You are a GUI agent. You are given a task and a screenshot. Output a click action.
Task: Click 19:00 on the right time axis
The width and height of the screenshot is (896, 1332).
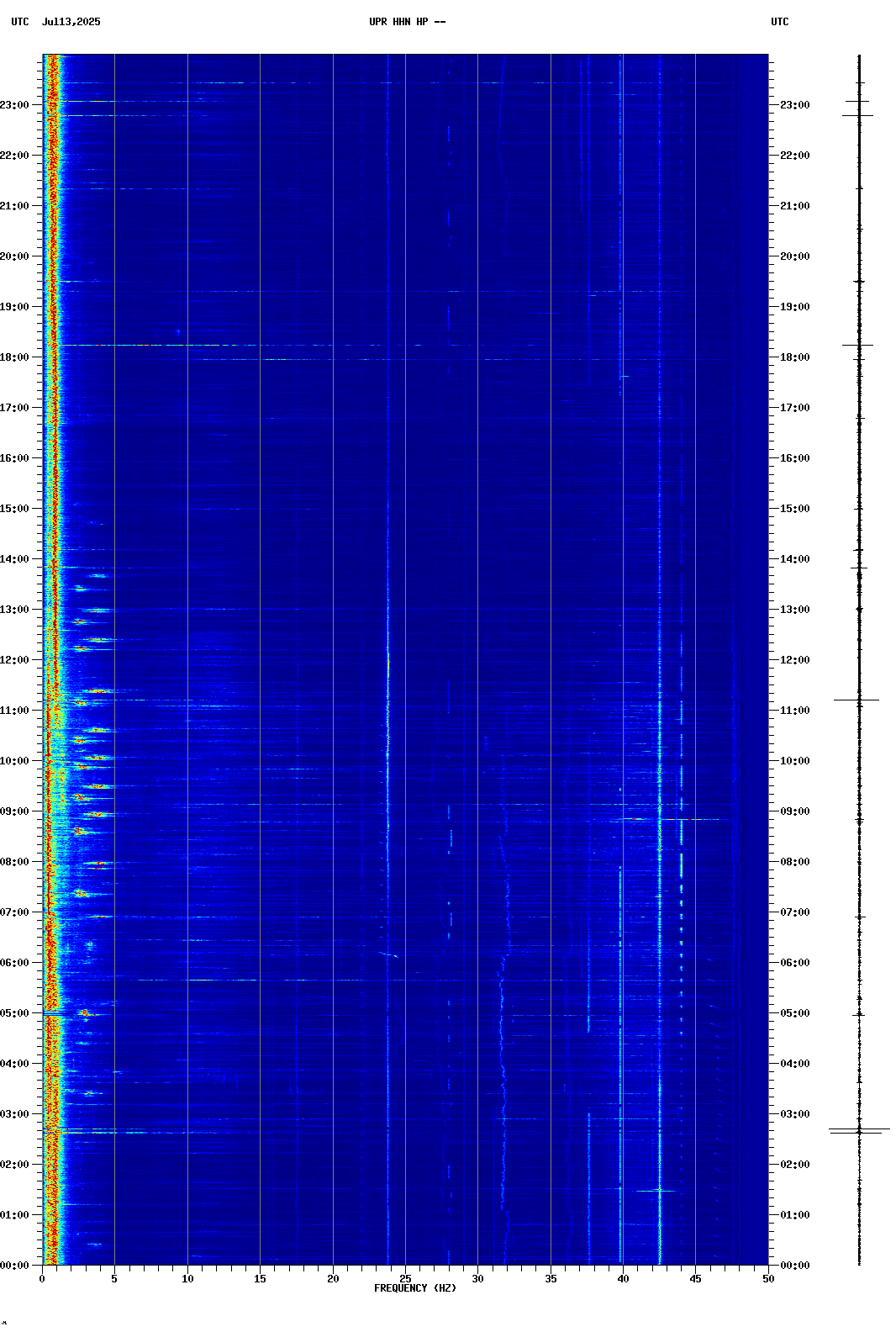coord(795,307)
